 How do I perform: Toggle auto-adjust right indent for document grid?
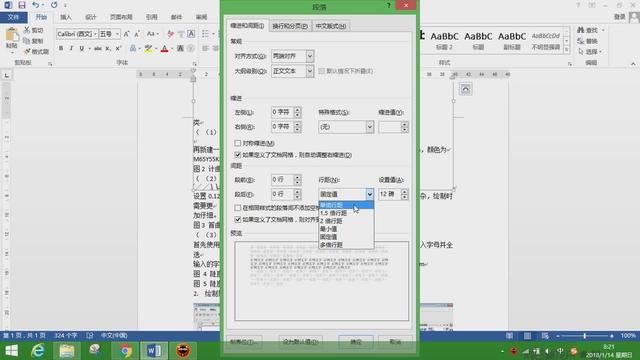click(x=238, y=155)
